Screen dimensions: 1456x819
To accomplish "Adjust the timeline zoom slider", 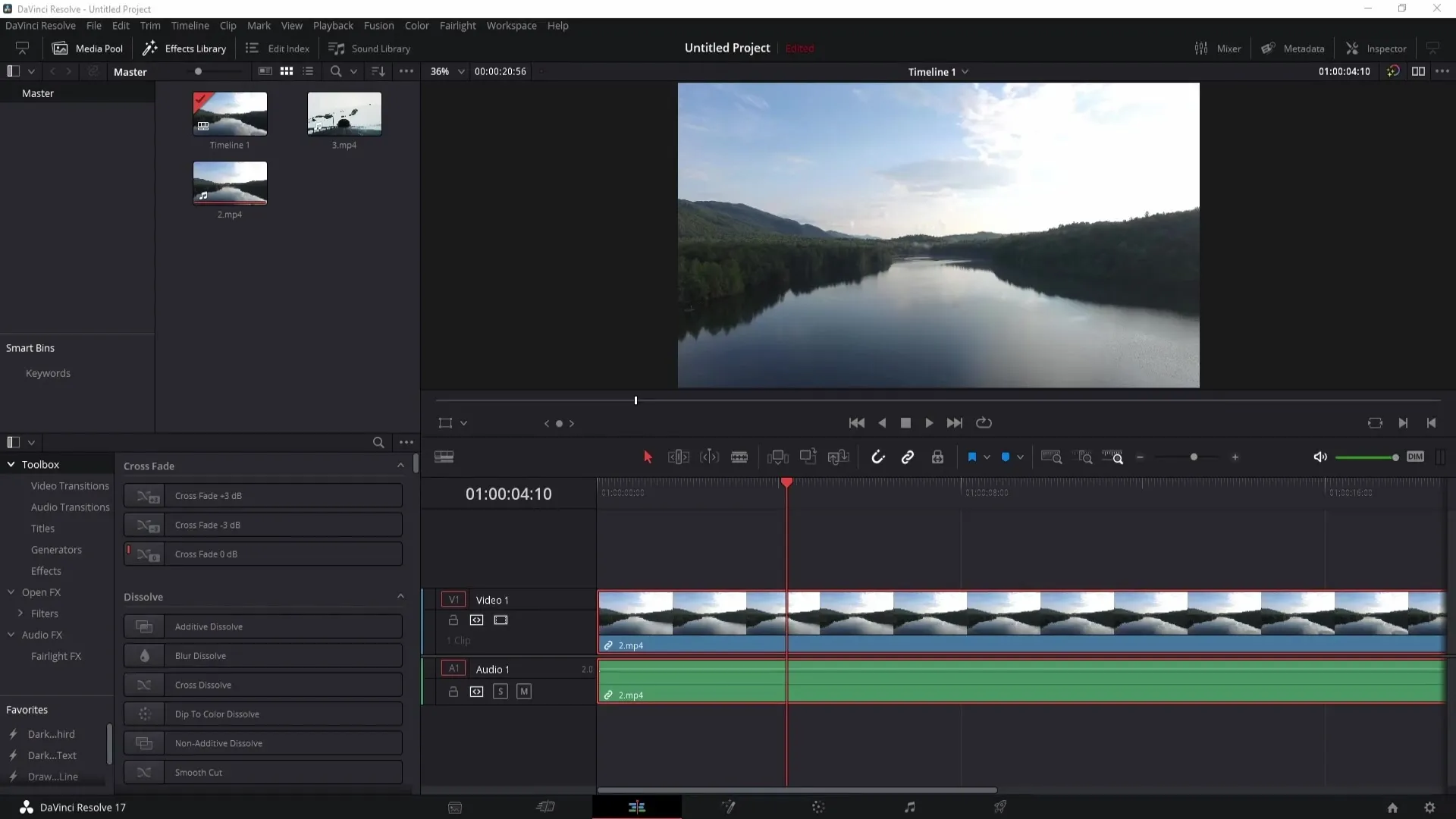I will pyautogui.click(x=1194, y=457).
